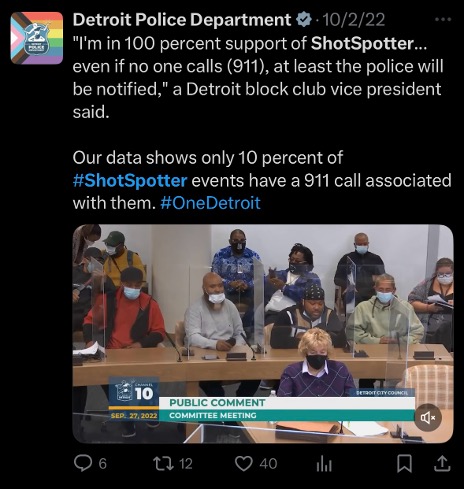Follow the #ShotSpotter hashtag link
Viewport: 464px width, 489px height.
(x=130, y=180)
